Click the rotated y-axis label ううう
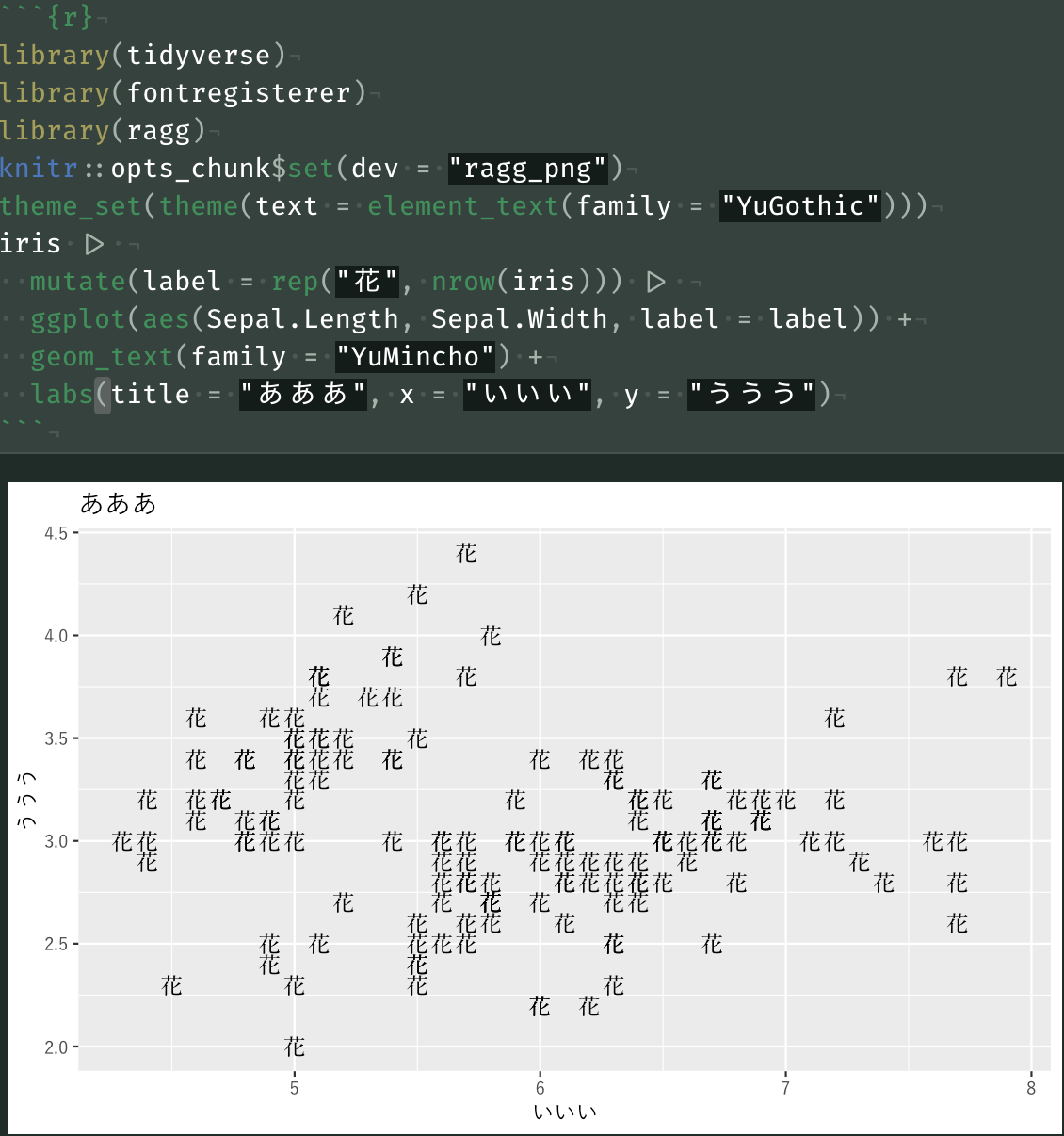The image size is (1064, 1136). click(27, 801)
